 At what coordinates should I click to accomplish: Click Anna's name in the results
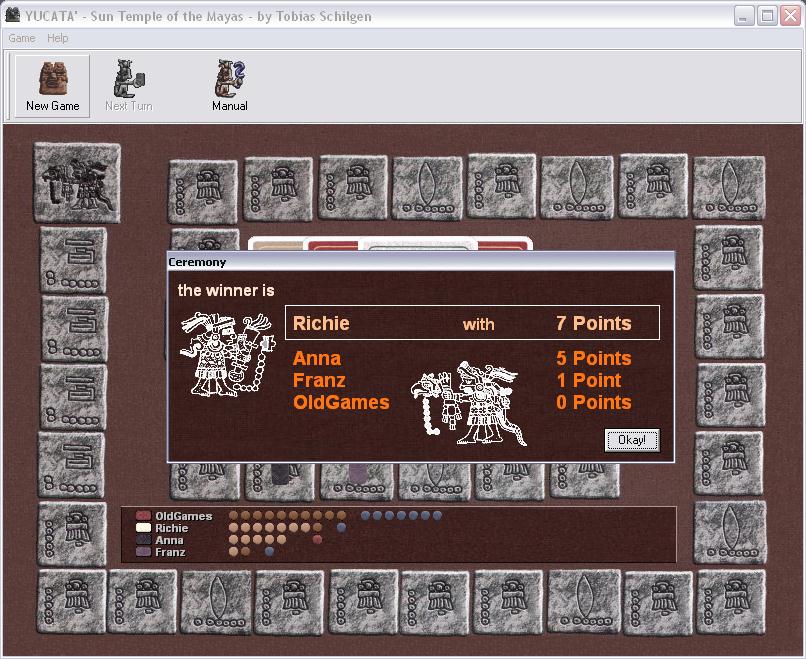click(317, 358)
